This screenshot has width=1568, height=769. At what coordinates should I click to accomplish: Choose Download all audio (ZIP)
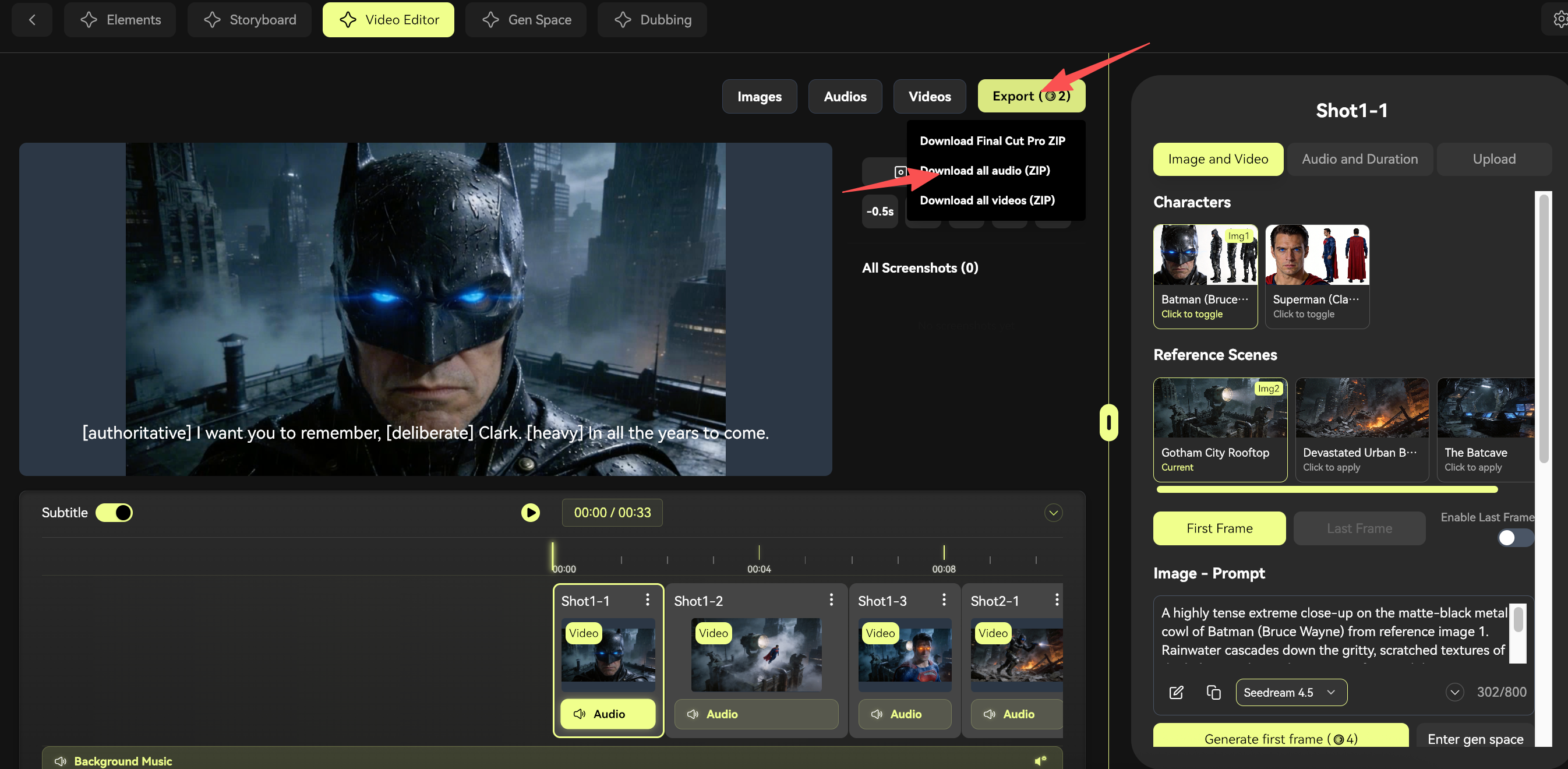(985, 171)
